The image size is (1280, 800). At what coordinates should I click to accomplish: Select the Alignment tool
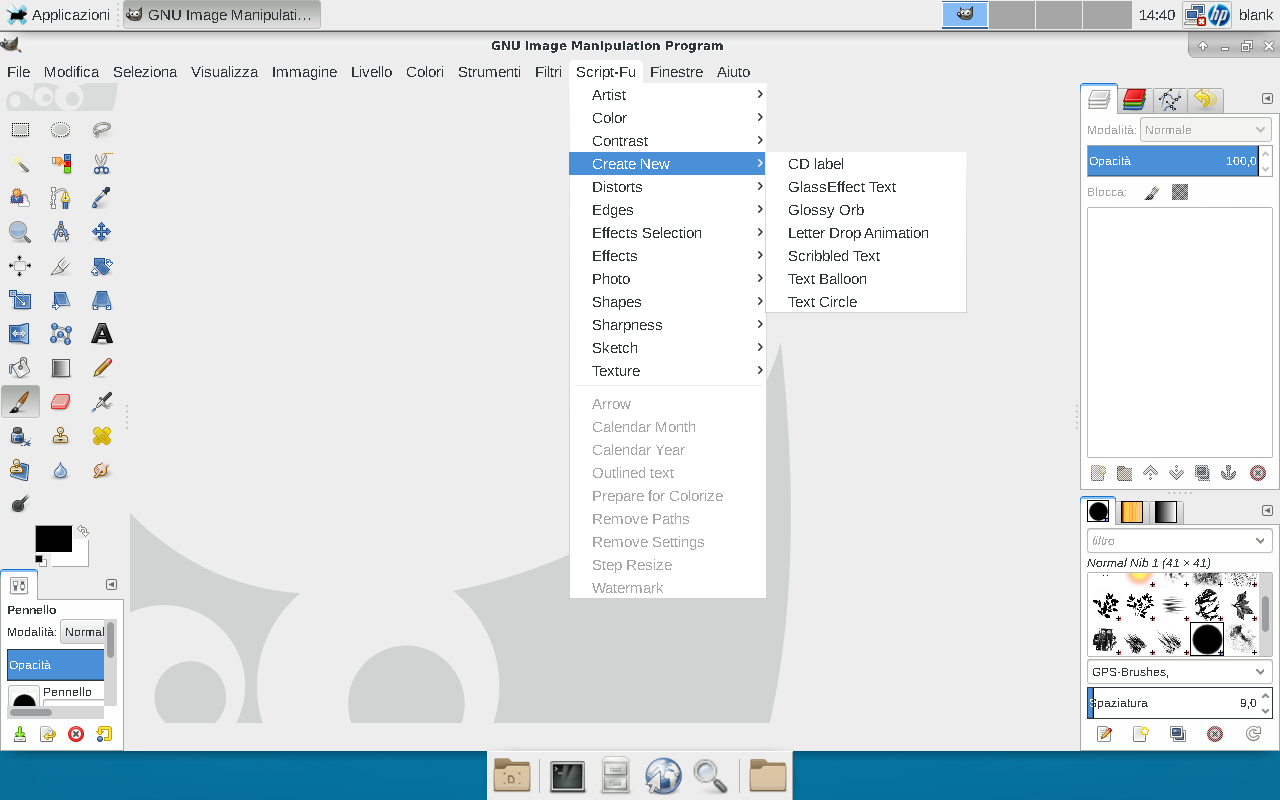click(x=20, y=266)
